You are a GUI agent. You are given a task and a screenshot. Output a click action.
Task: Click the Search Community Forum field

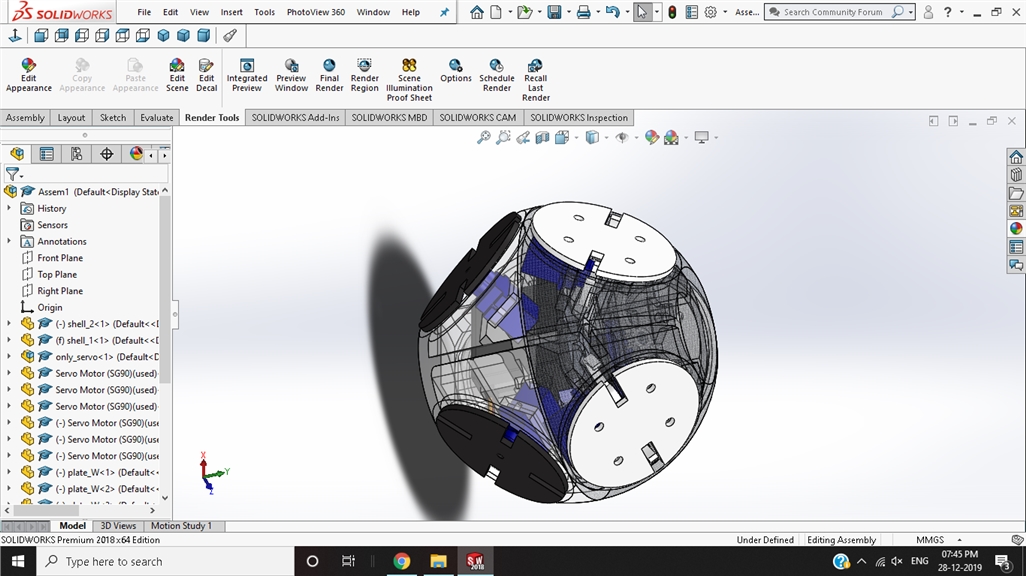tap(833, 12)
